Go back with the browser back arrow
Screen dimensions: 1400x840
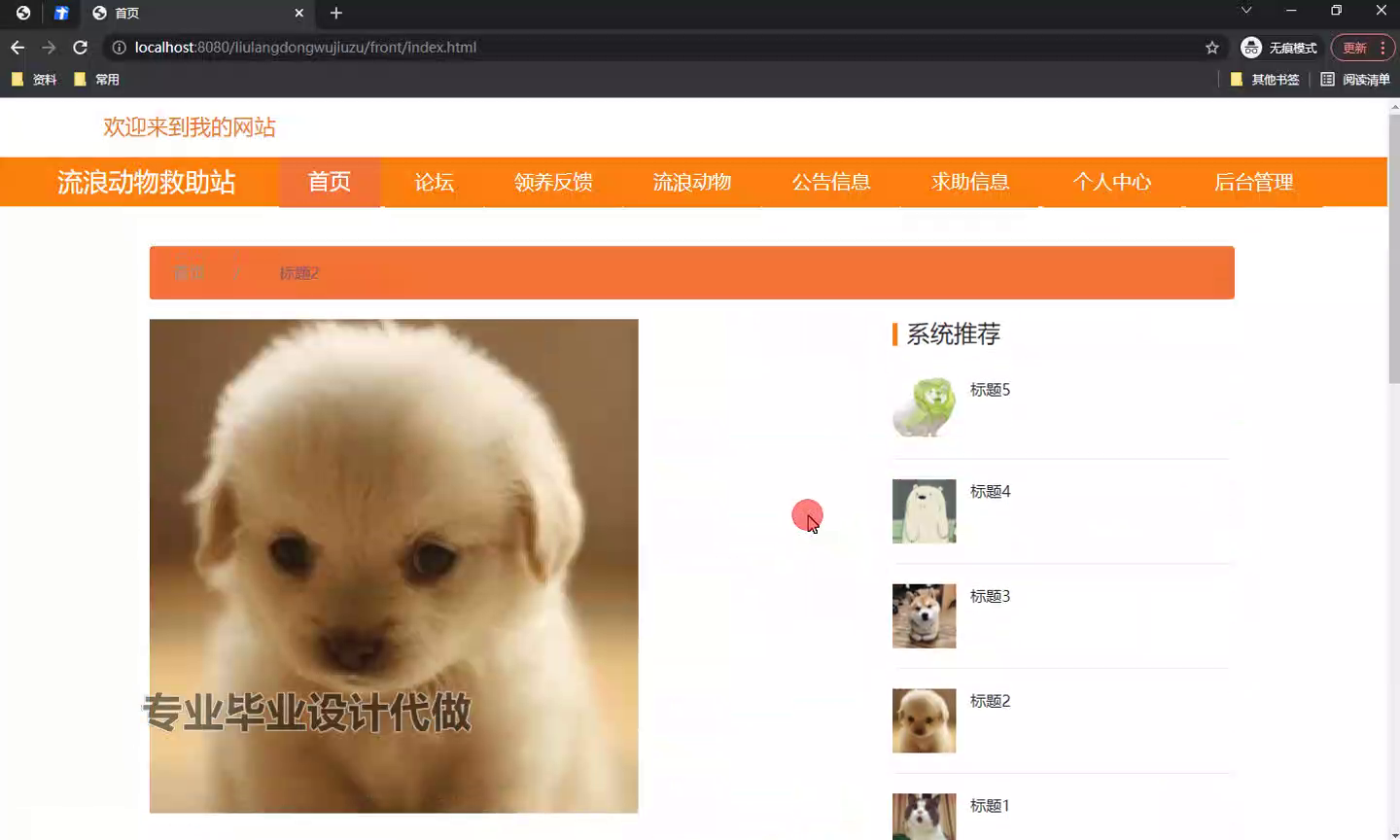click(x=17, y=48)
